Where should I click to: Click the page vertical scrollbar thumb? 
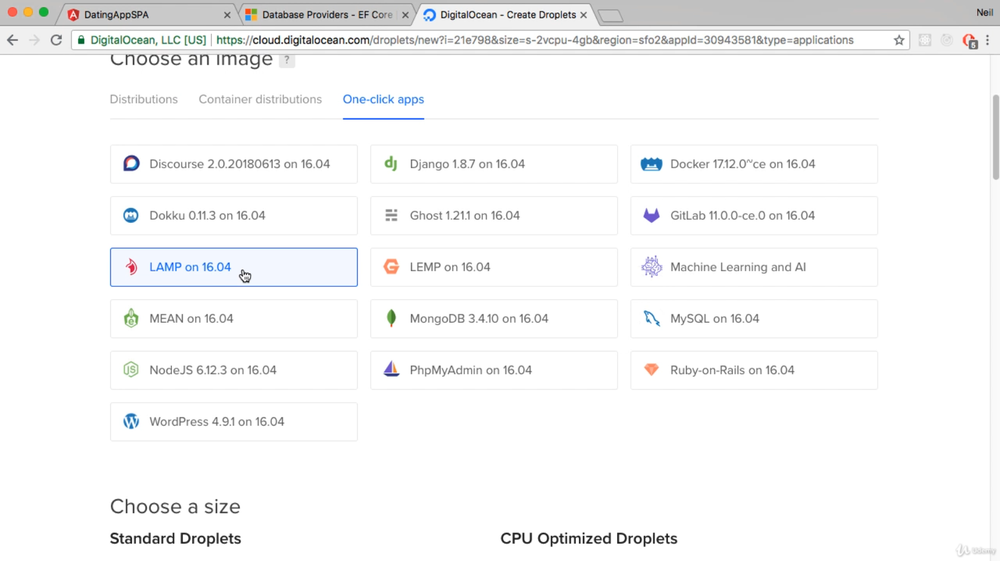point(995,137)
